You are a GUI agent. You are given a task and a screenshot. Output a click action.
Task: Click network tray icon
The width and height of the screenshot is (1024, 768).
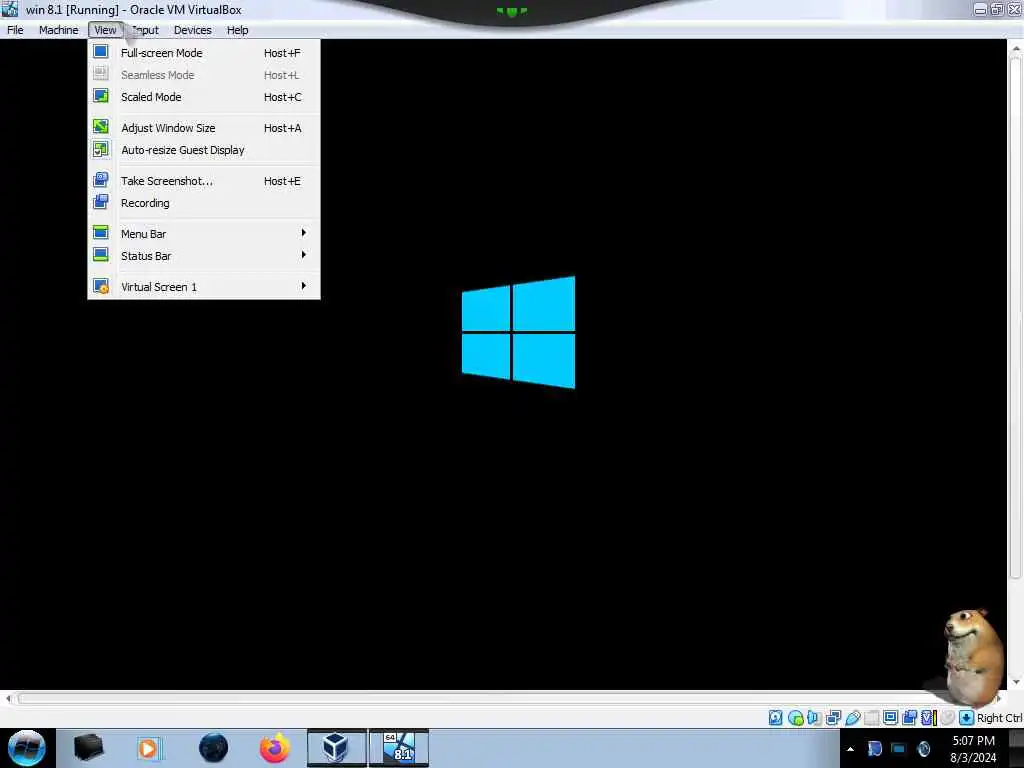tap(899, 749)
